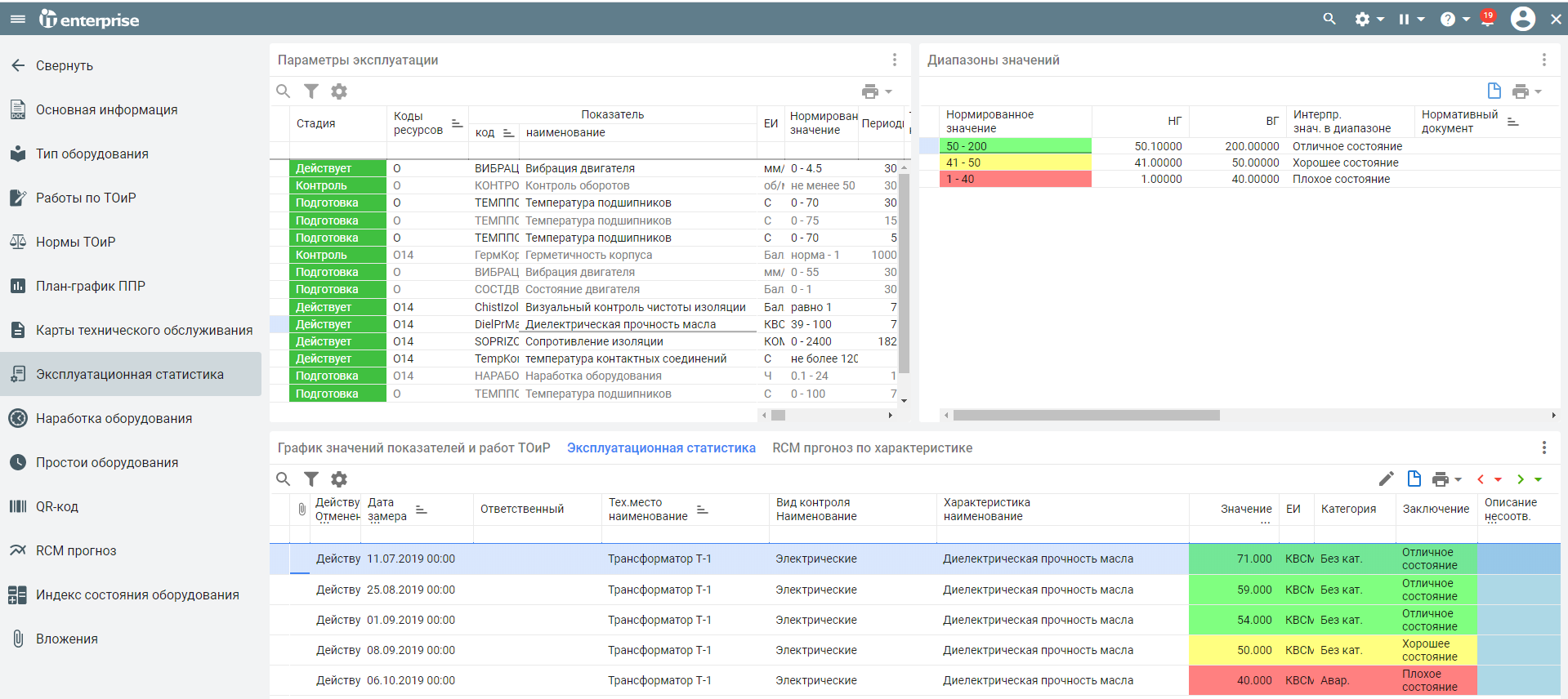Click the search icon in the Параметры эксплуатации toolbar
1568x699 pixels.
tap(283, 91)
